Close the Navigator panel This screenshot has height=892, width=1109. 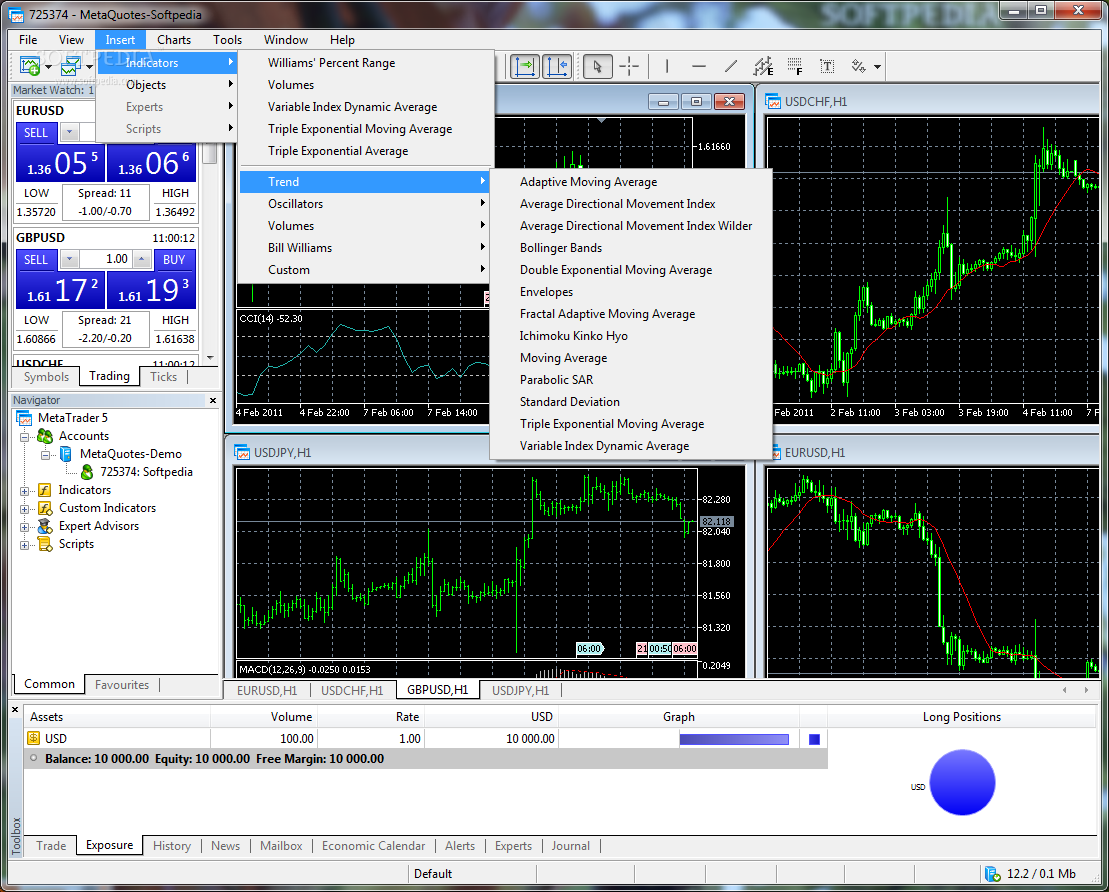tap(213, 400)
